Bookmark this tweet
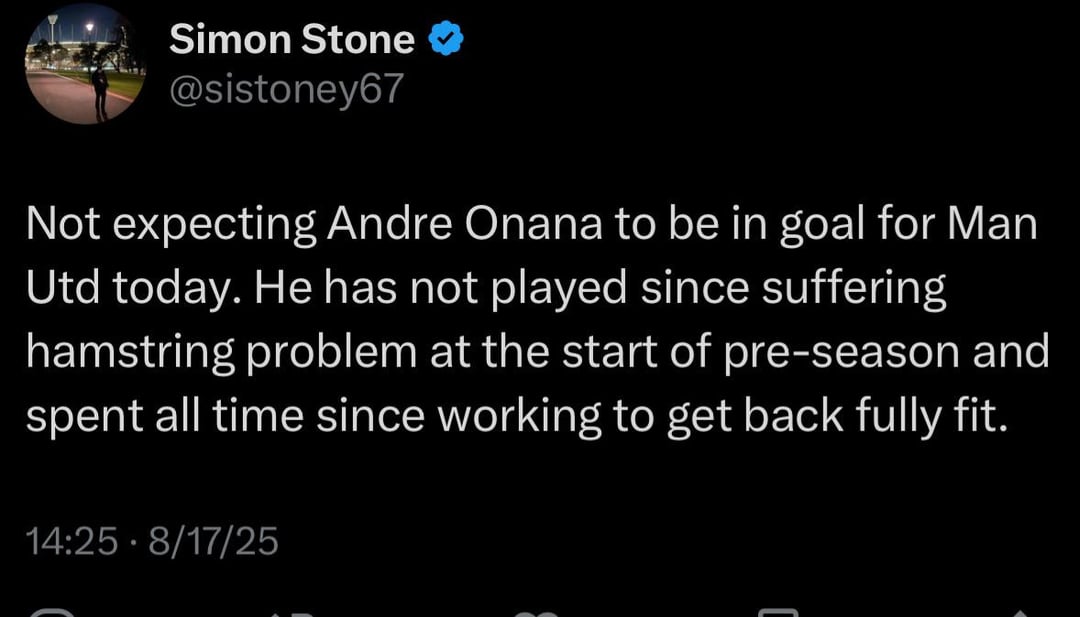Viewport: 1080px width, 617px height. 778,612
